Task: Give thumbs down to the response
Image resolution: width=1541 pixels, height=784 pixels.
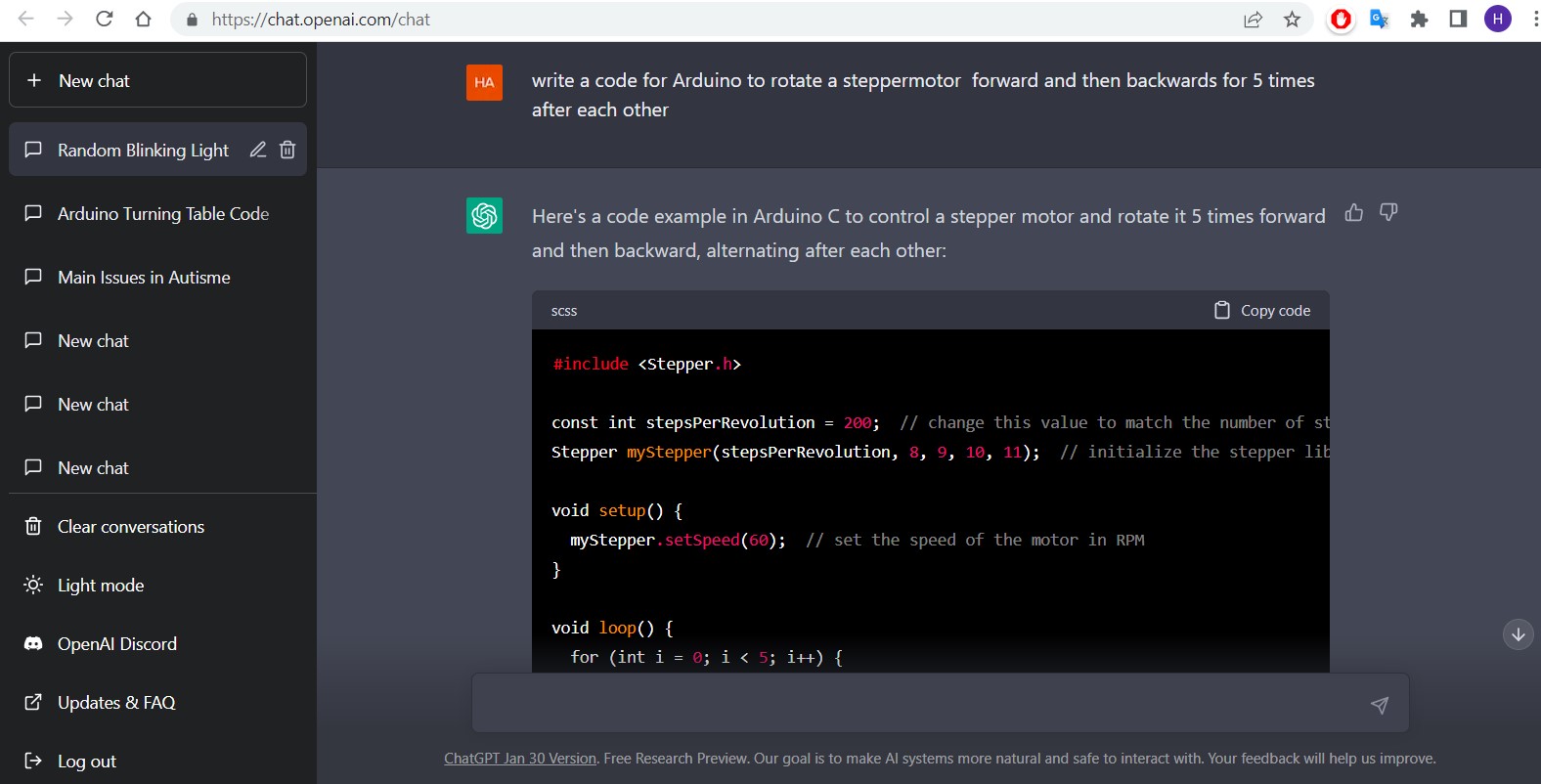Action: coord(1388,212)
